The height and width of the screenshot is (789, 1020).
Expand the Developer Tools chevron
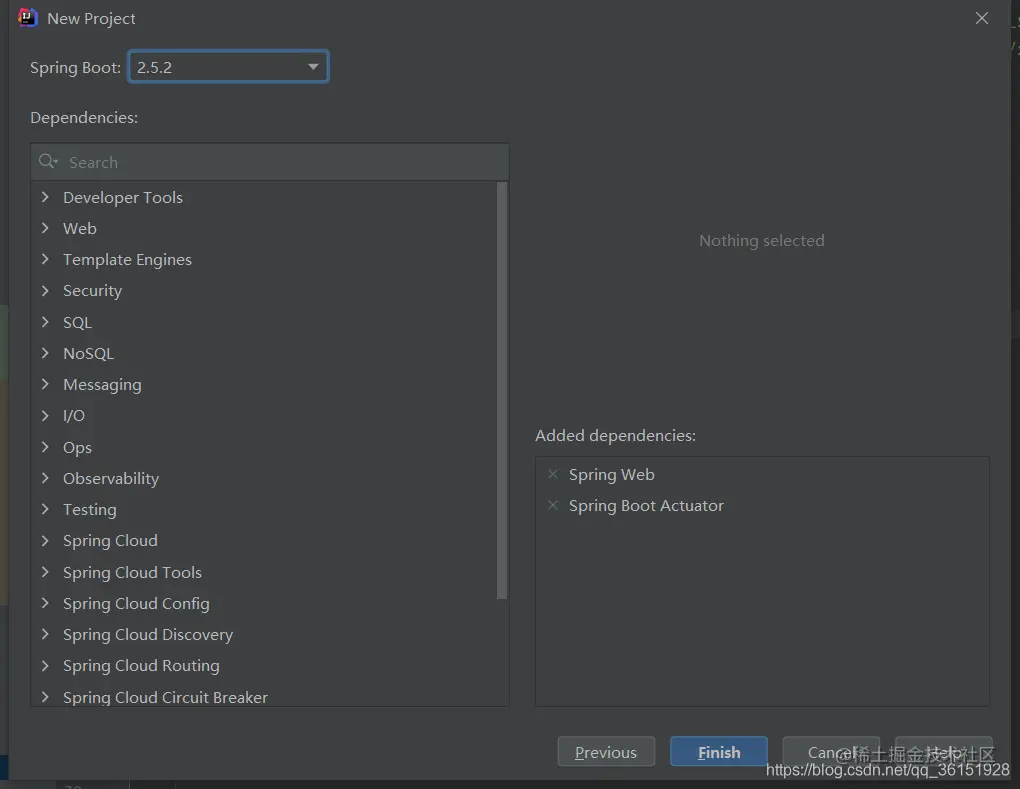pos(45,197)
